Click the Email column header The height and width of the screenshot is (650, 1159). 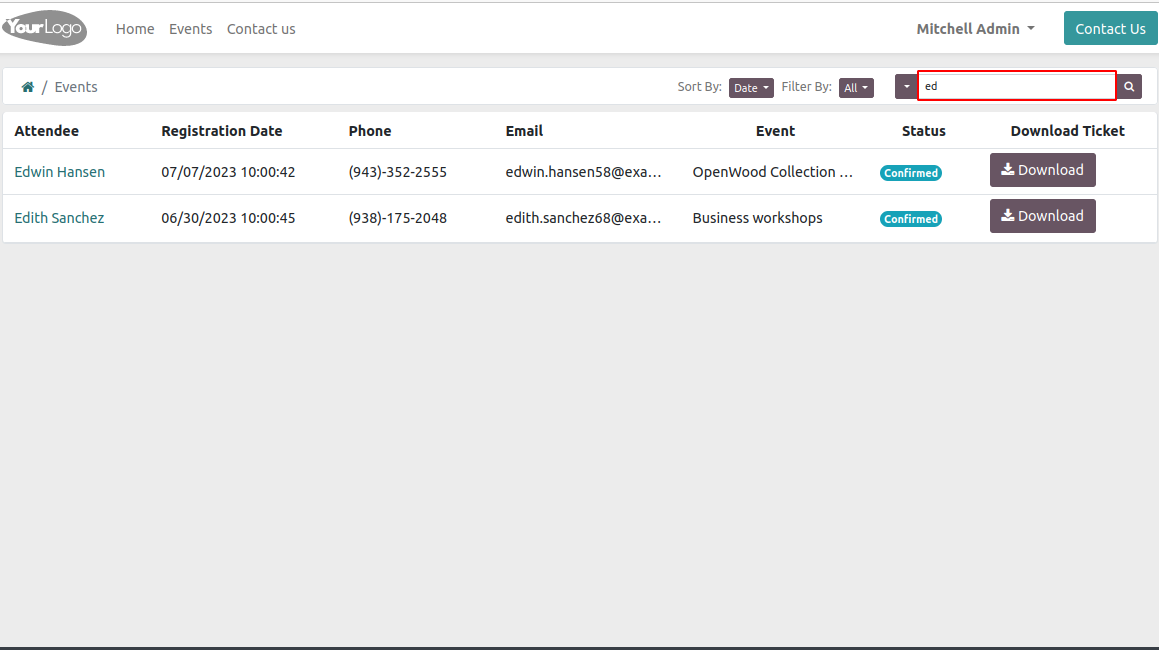pos(524,131)
